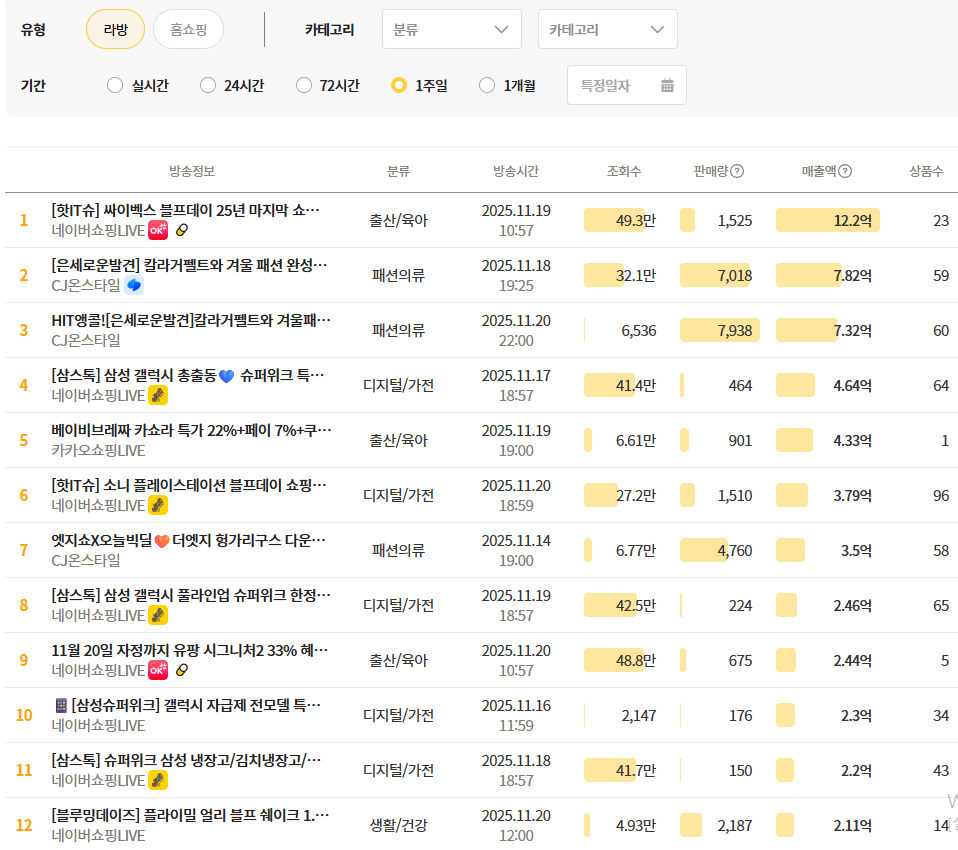Click the blue badge next to CJ온스타일 in row 2
This screenshot has width=958, height=850.
(134, 285)
